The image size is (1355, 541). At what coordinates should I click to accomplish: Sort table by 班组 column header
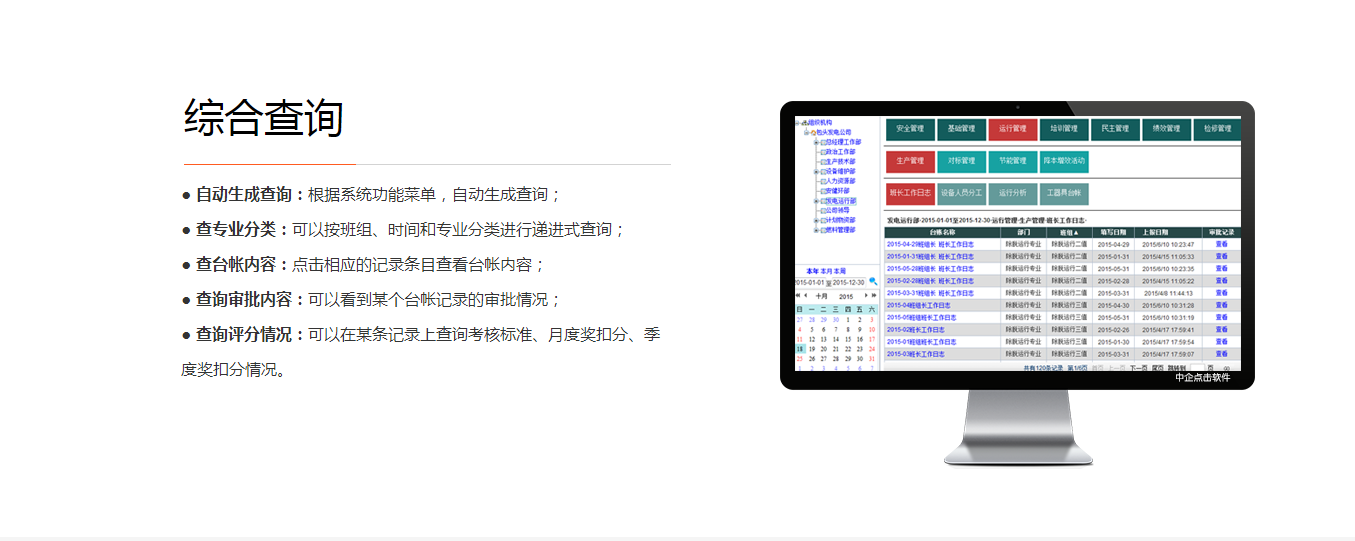point(1069,232)
